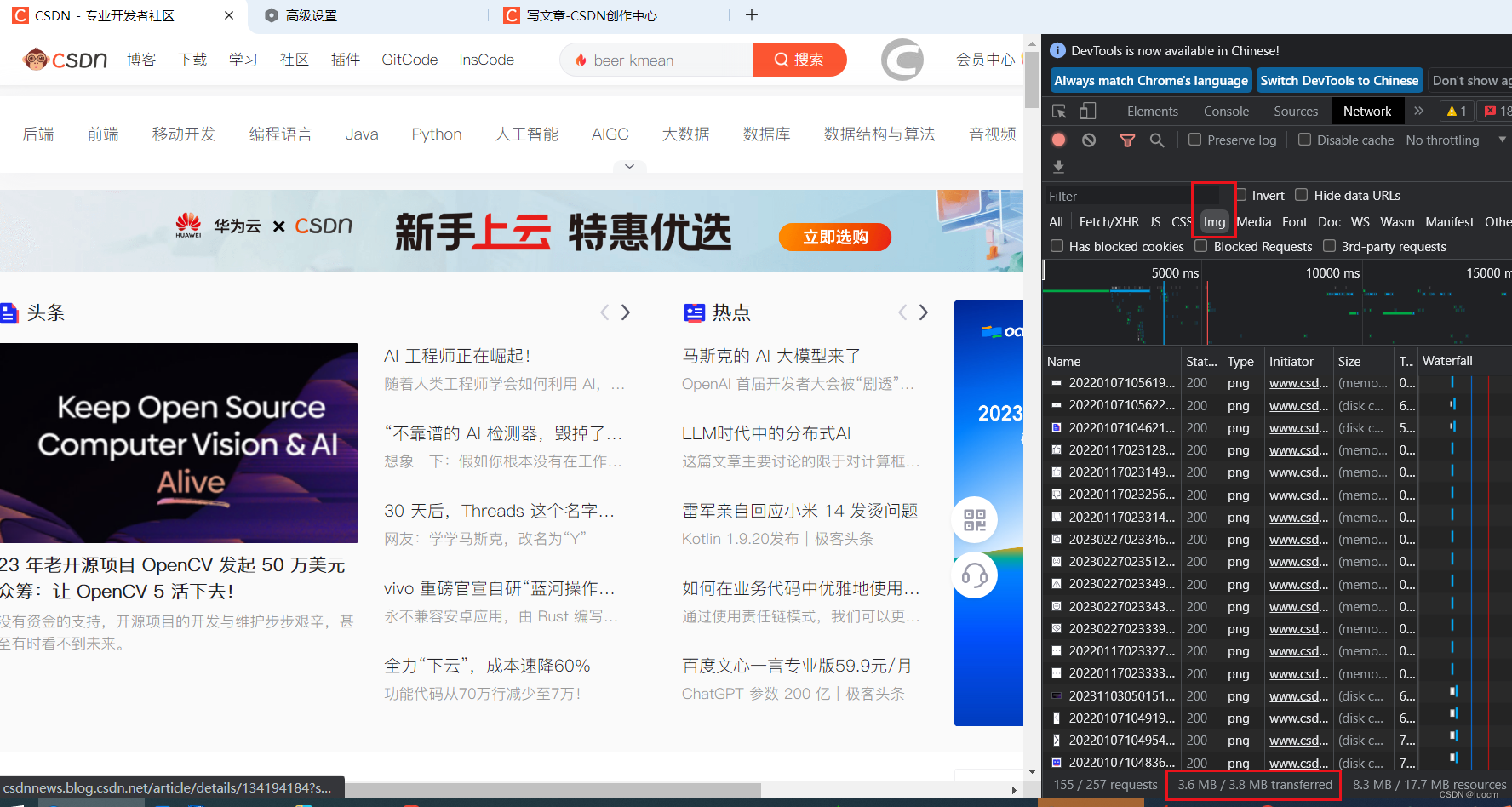Go to next 头条 slide arrow
This screenshot has width=1512, height=807.
[x=626, y=312]
